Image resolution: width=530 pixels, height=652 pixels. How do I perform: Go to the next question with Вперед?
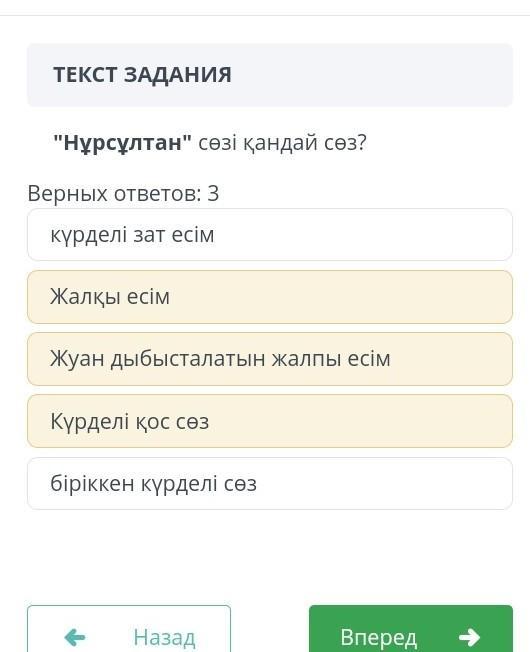point(411,629)
